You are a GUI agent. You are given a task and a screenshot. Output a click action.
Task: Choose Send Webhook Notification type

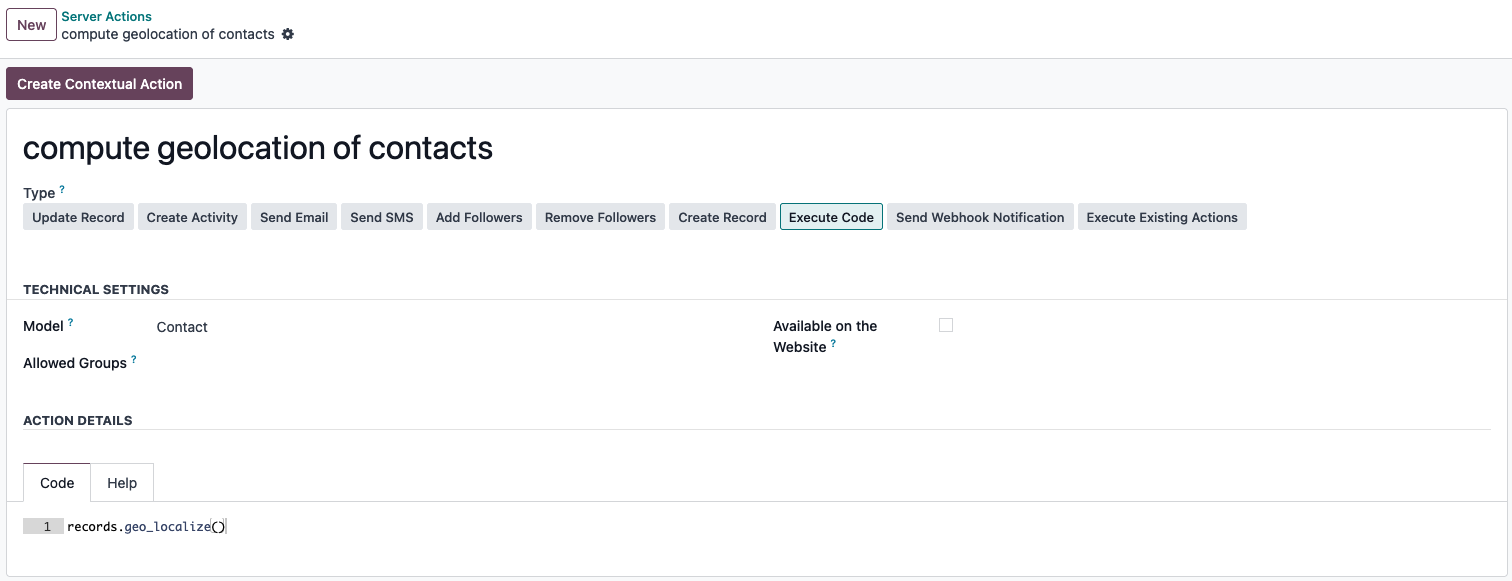pos(979,217)
